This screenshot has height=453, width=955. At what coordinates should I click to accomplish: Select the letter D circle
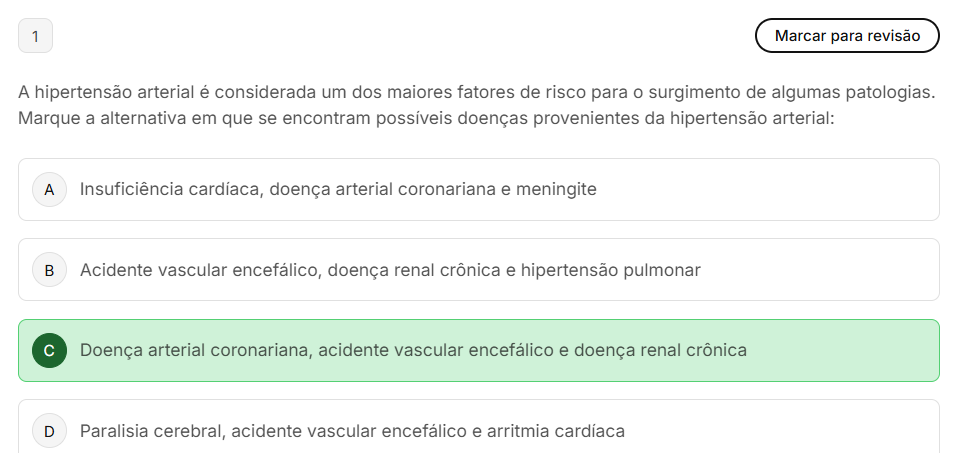click(x=49, y=431)
